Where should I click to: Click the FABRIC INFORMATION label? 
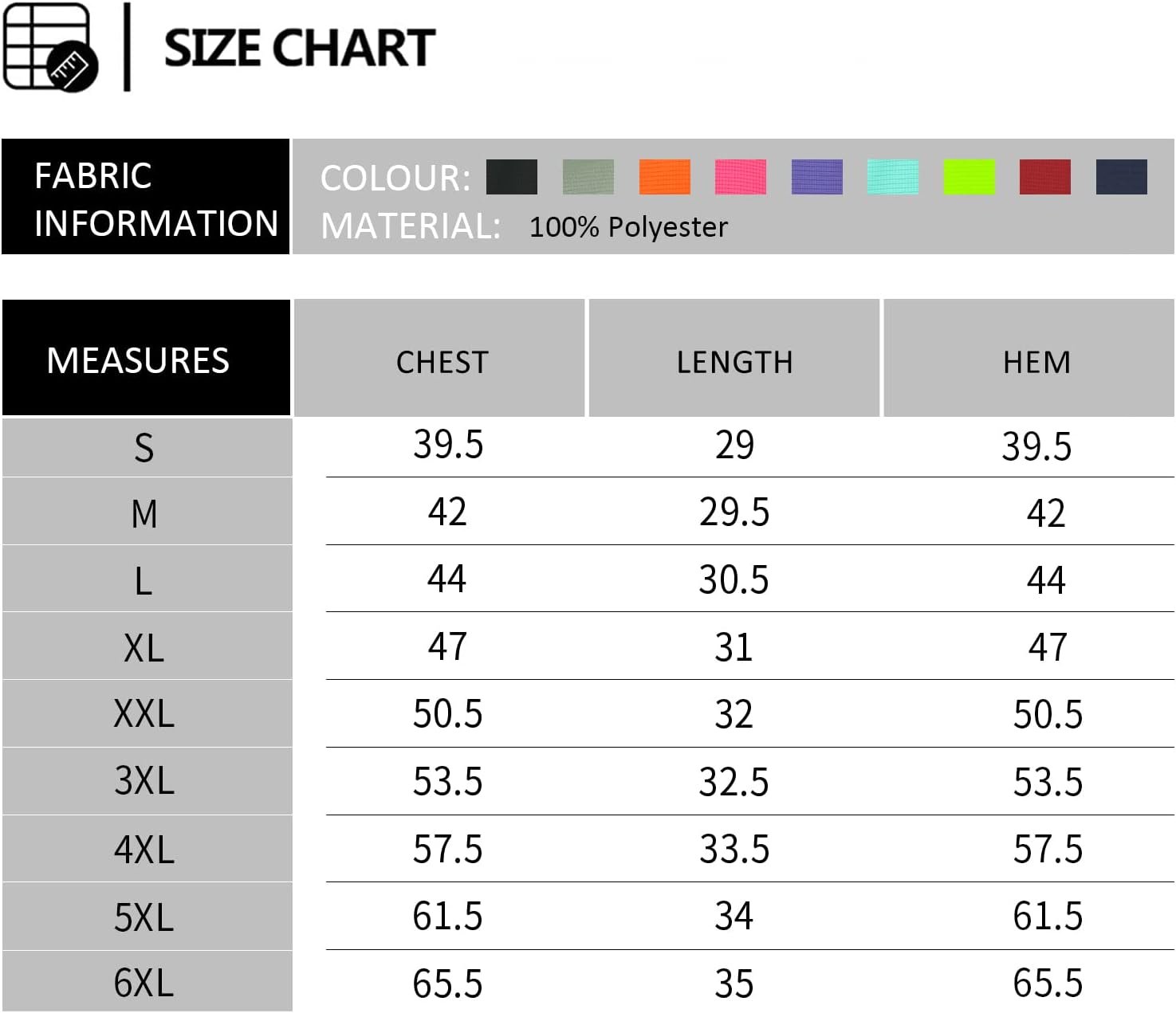click(x=155, y=199)
